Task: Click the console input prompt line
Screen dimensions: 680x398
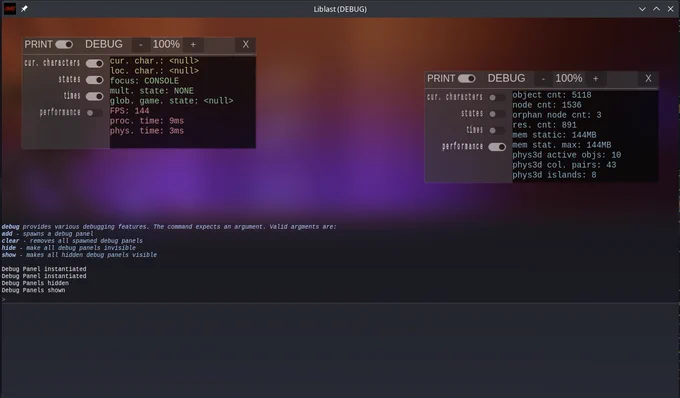Action: (340, 299)
